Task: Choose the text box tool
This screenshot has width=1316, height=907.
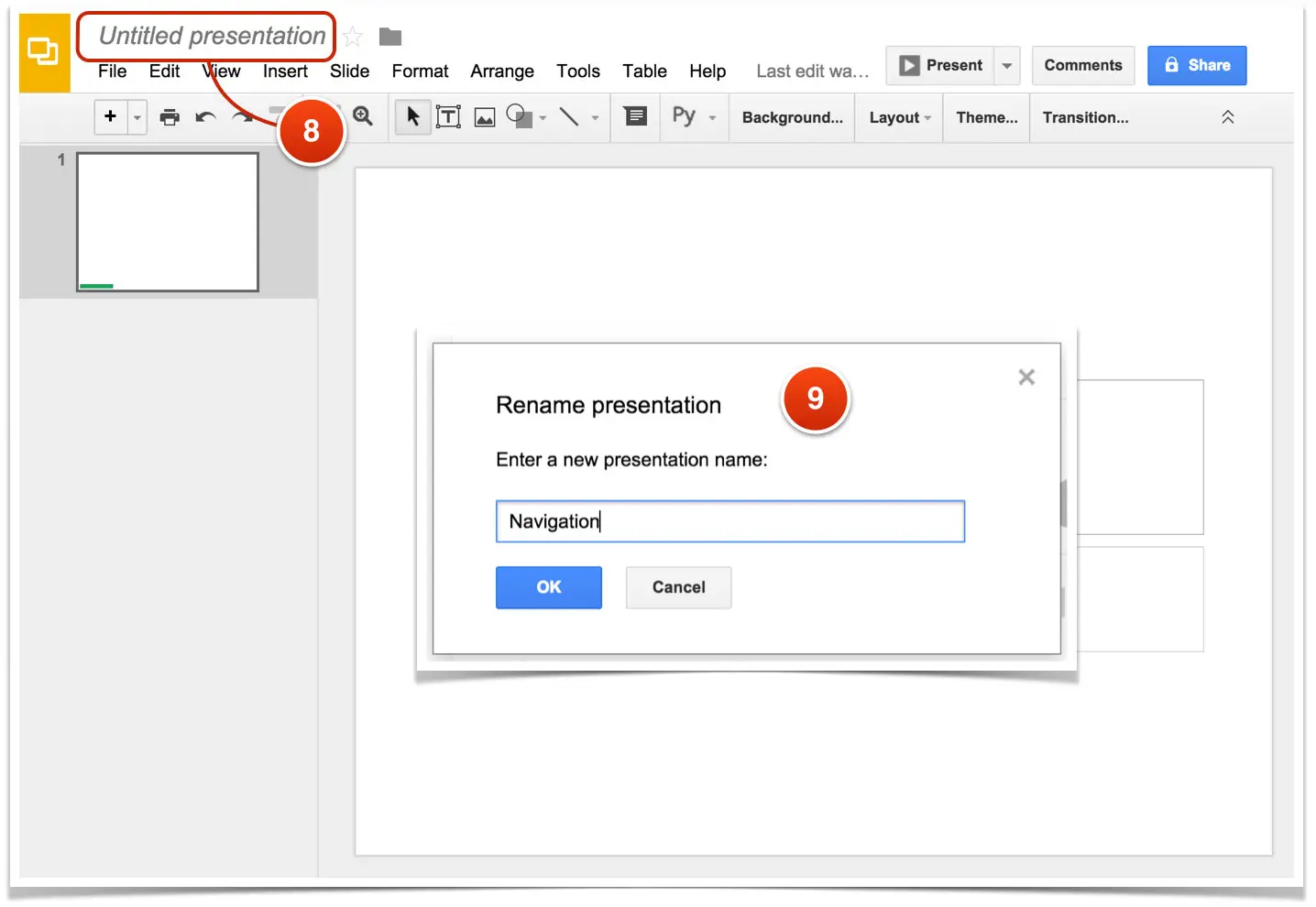Action: [448, 116]
